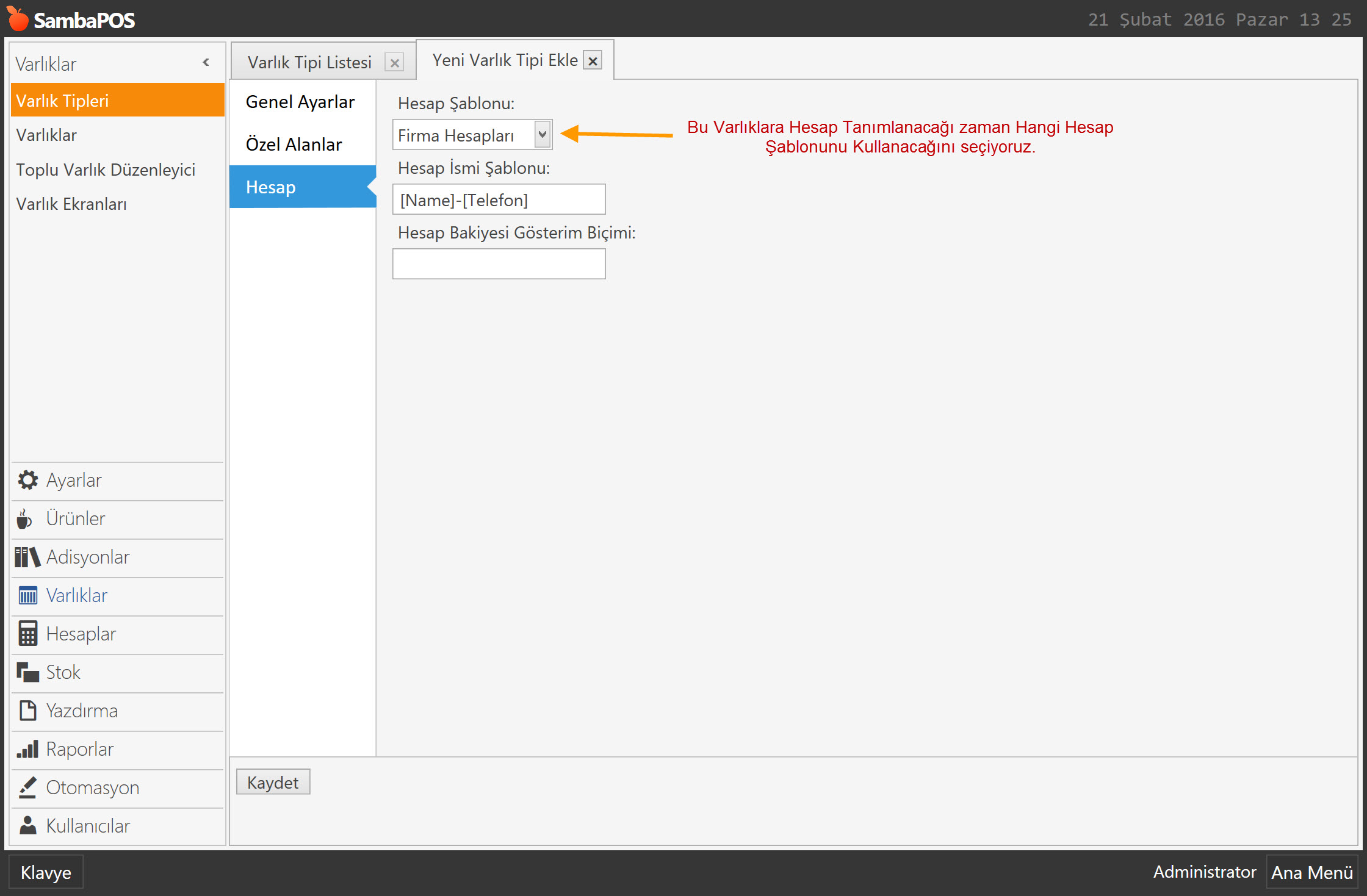Click the Stok boxes icon
The width and height of the screenshot is (1367, 896).
click(x=27, y=672)
